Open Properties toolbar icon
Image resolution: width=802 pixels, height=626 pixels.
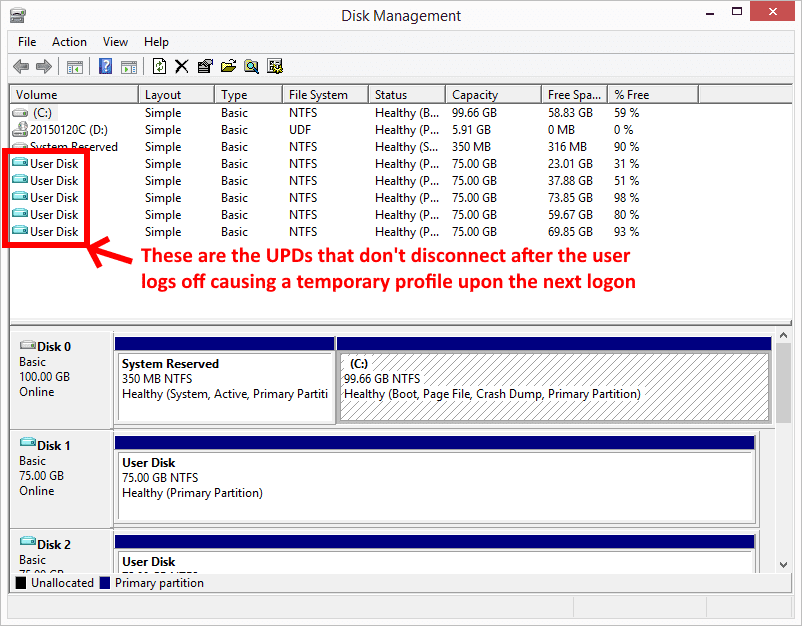205,66
